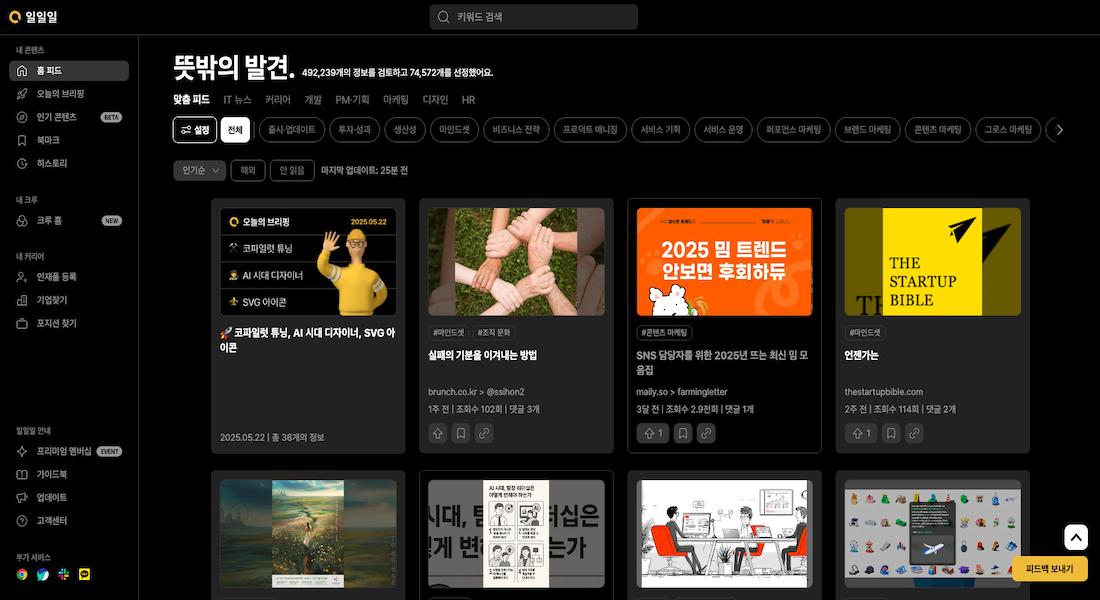Viewport: 1100px width, 600px height.
Task: Open the 커리어 tab
Action: pyautogui.click(x=278, y=100)
